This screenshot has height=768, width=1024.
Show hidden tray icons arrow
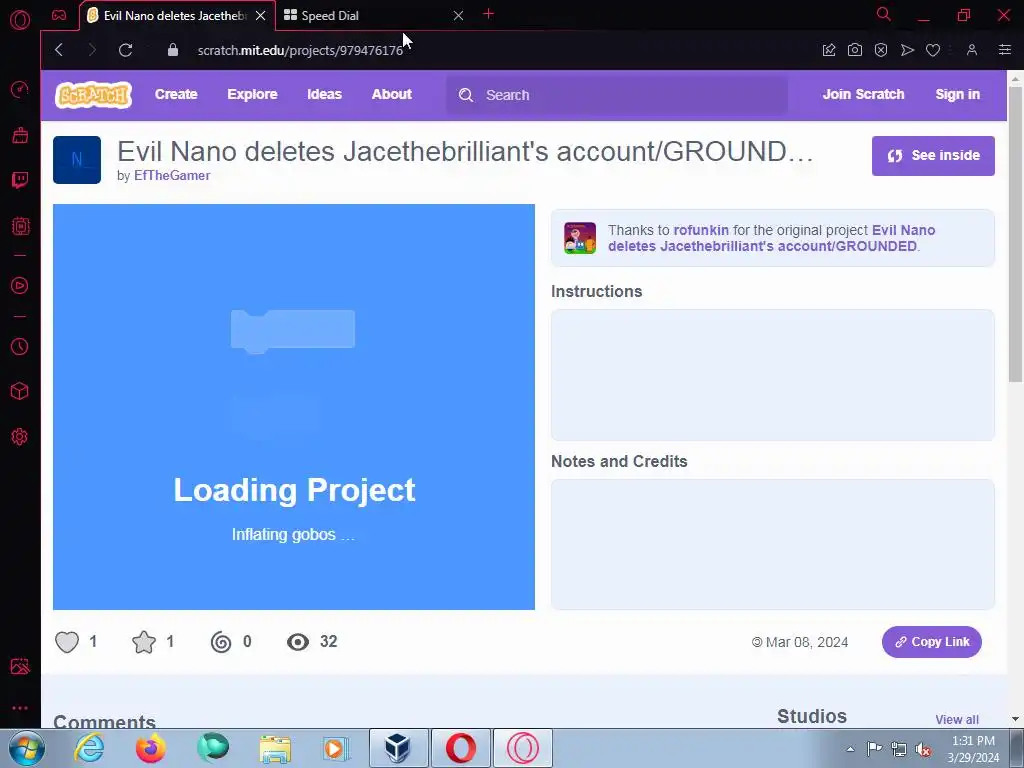850,749
